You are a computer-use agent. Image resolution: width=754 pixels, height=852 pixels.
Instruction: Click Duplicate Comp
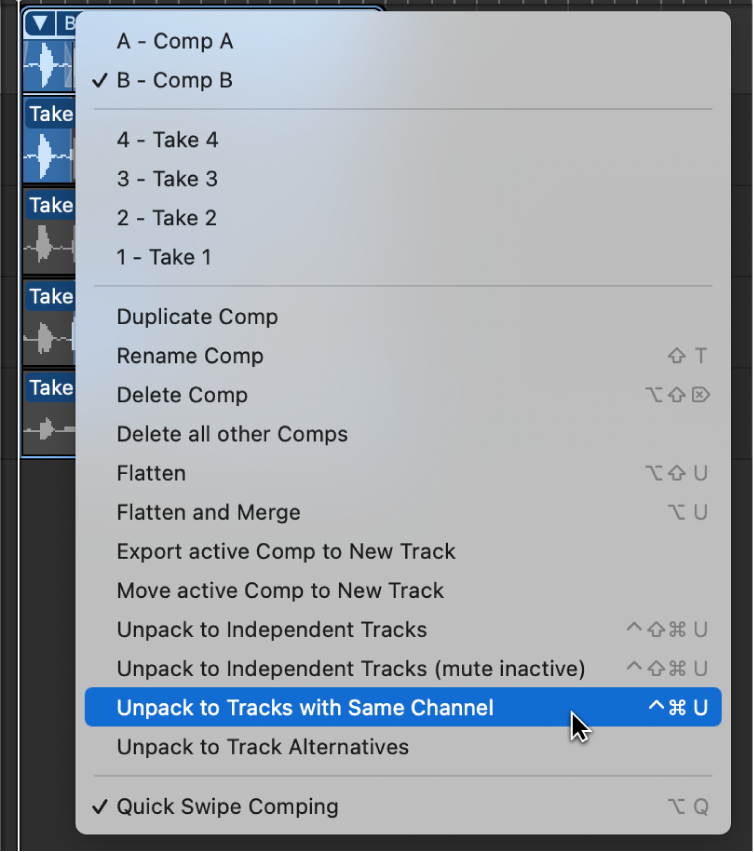(x=197, y=316)
